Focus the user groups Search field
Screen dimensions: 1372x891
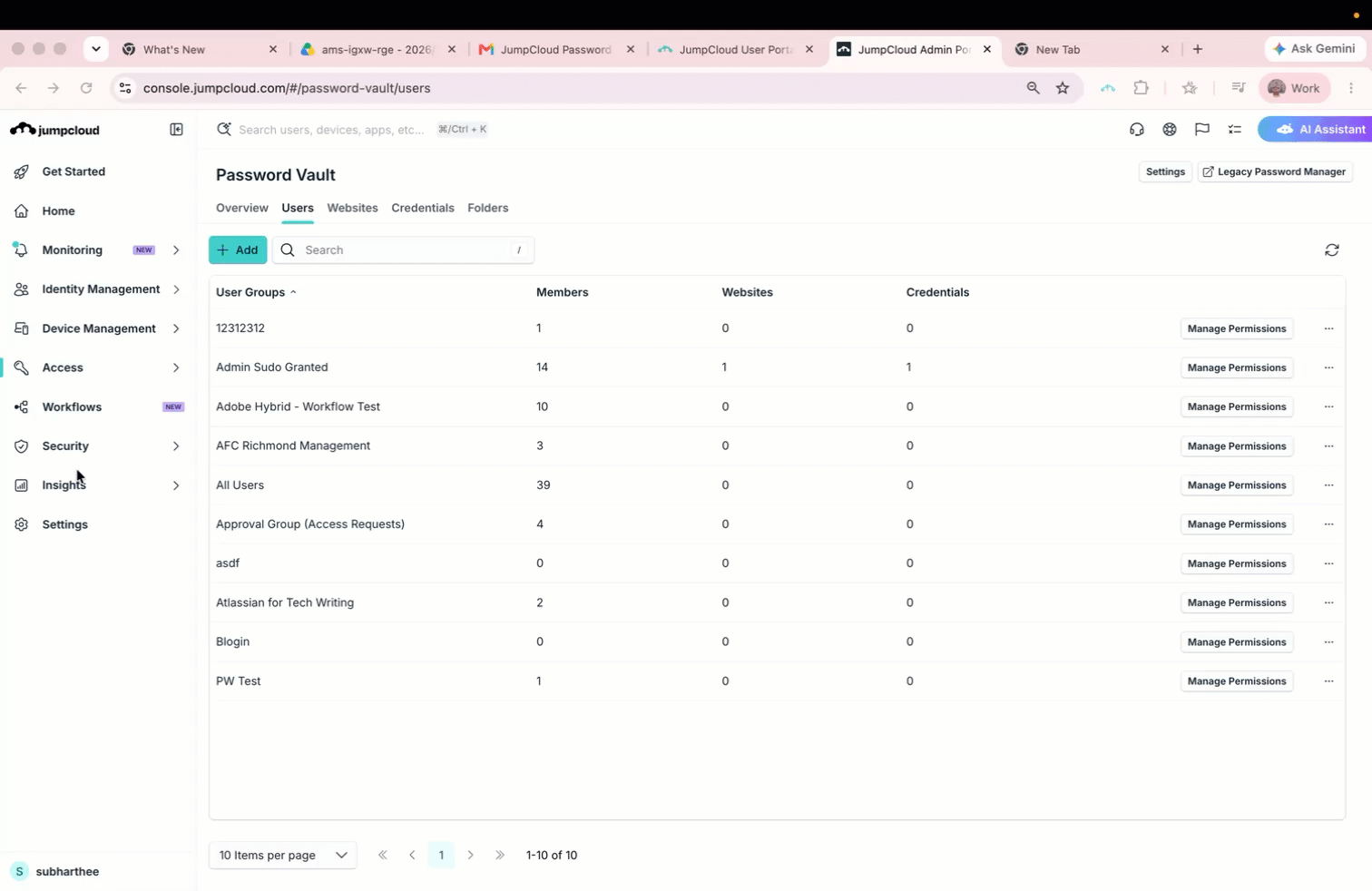[404, 250]
